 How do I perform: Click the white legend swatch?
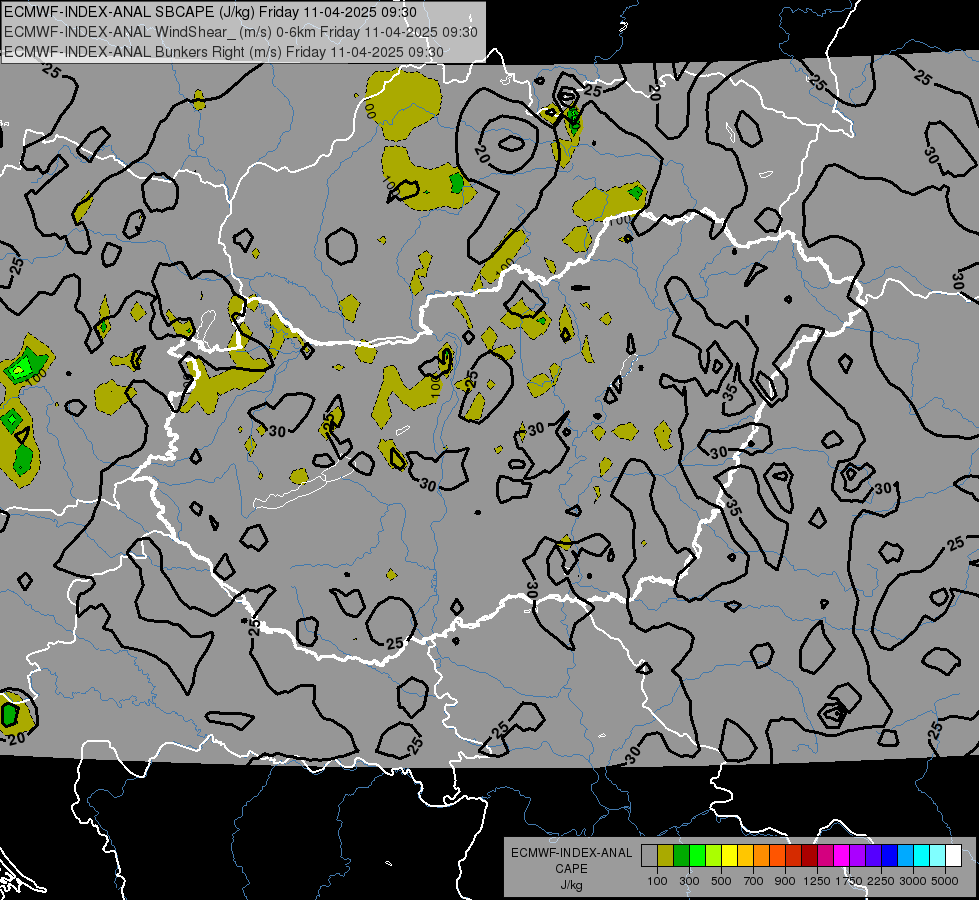953,856
